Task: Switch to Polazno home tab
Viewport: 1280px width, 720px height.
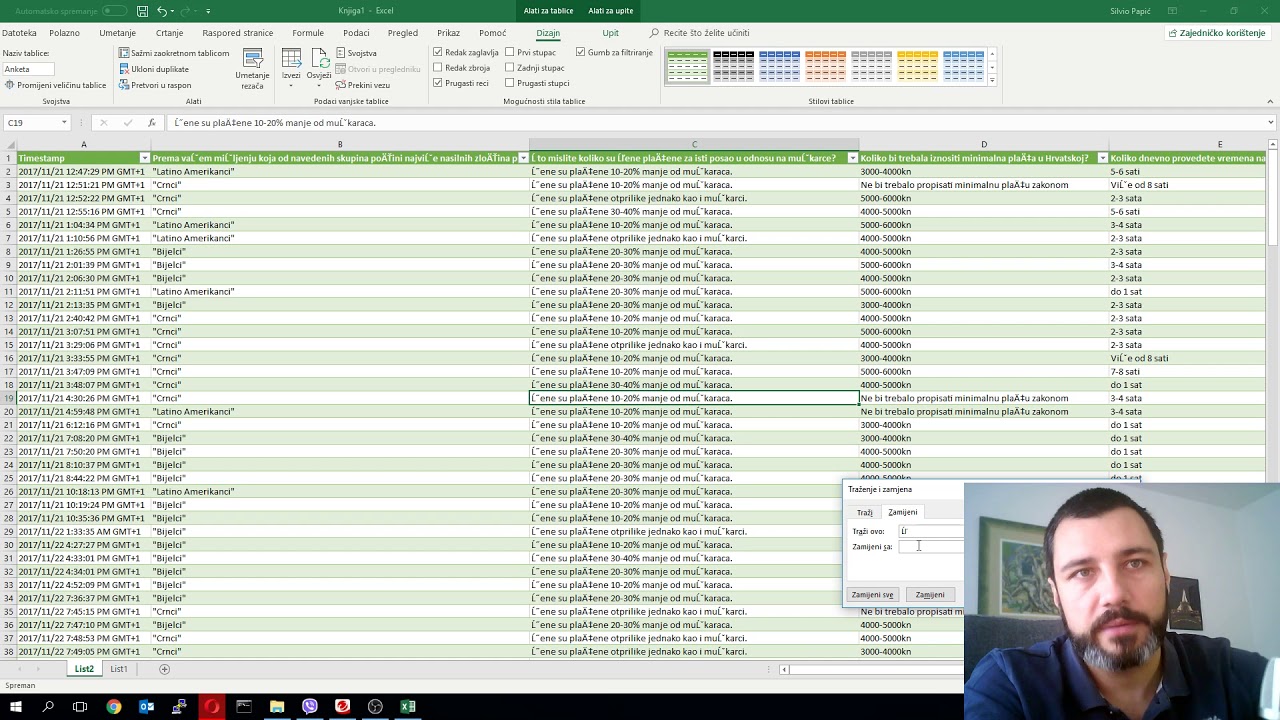Action: pos(64,33)
